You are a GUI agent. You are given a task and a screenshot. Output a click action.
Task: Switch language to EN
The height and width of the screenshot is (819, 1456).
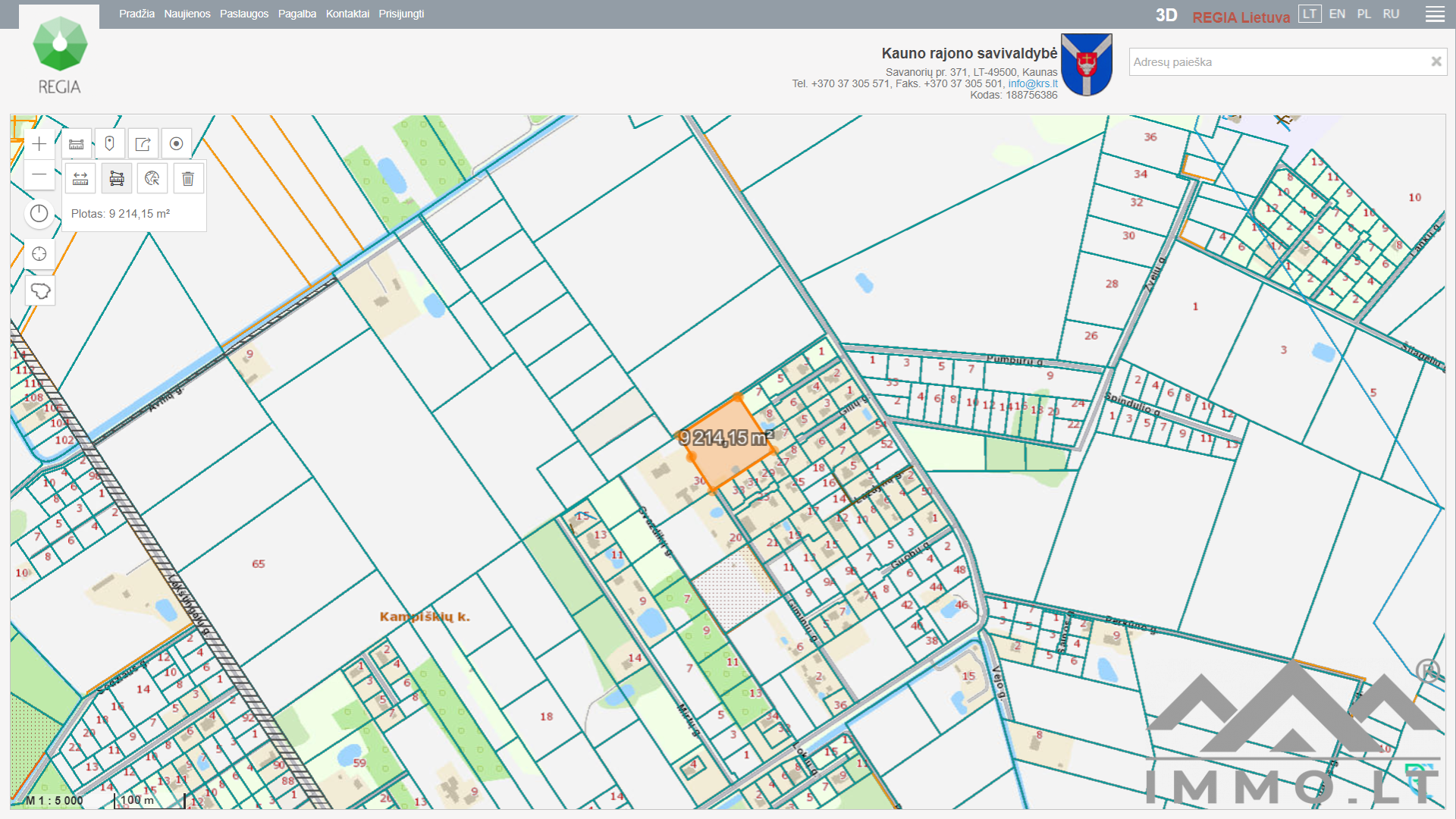(x=1337, y=14)
